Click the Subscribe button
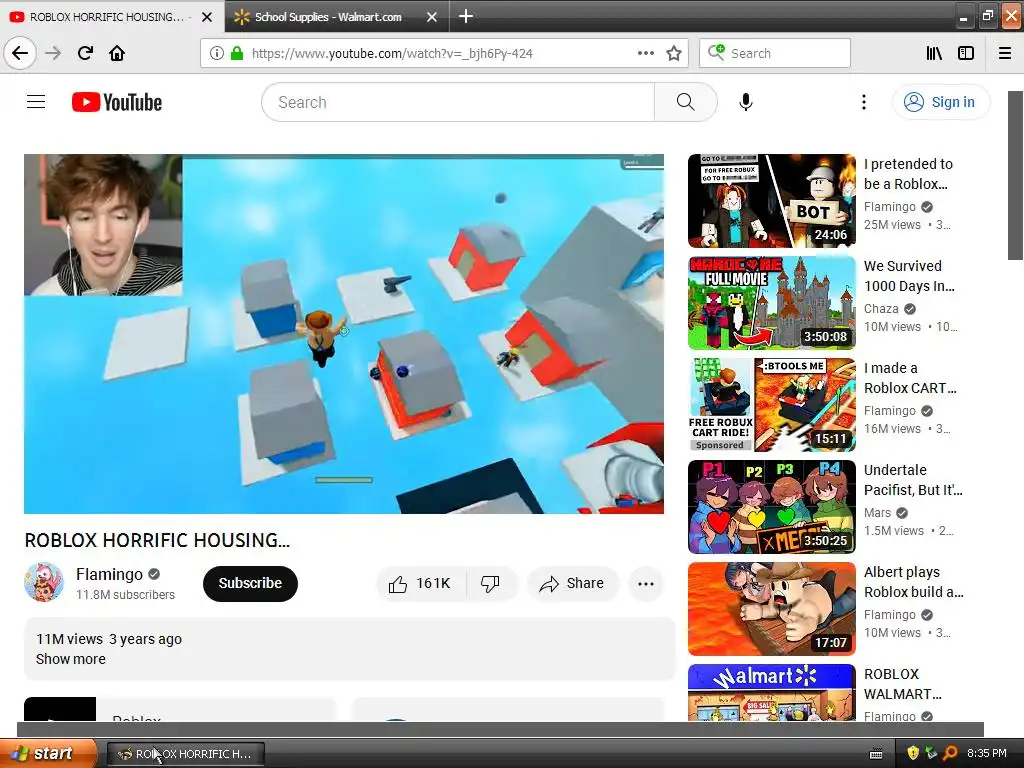This screenshot has height=768, width=1024. click(x=250, y=583)
